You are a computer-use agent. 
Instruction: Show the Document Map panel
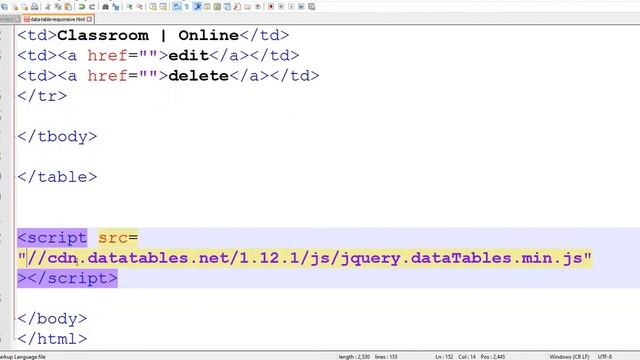tap(217, 7)
